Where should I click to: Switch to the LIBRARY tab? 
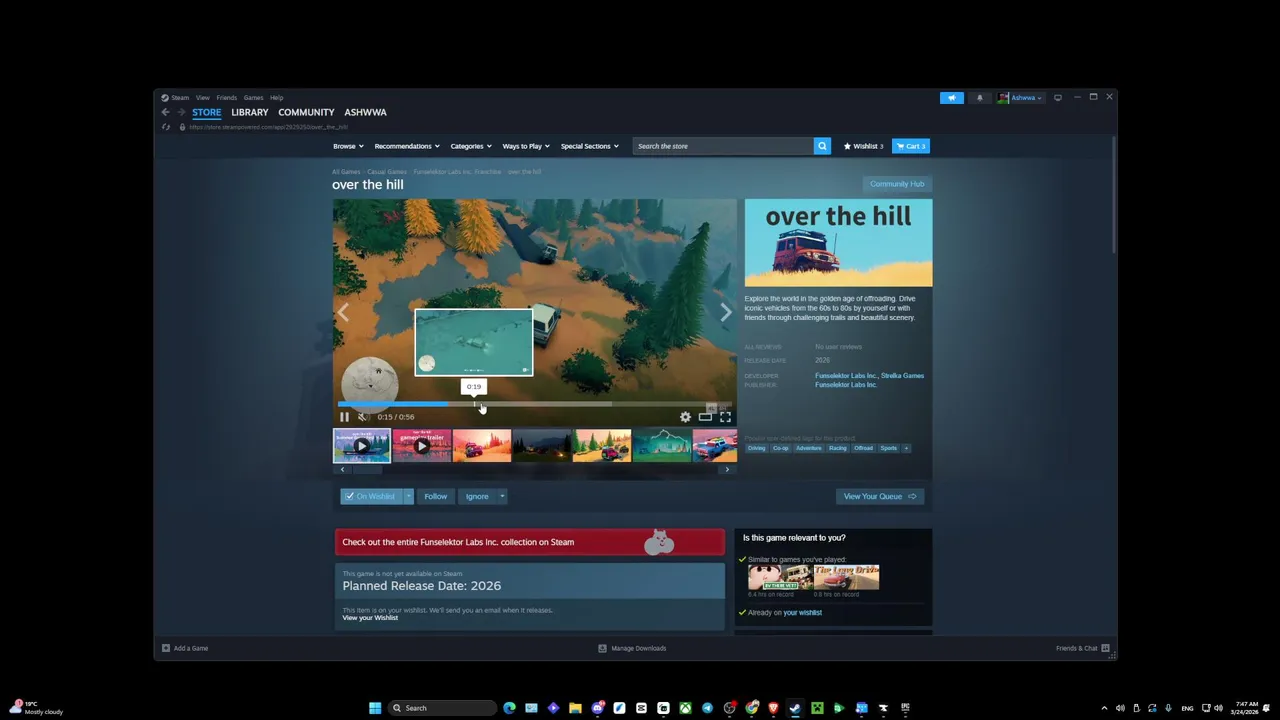(250, 112)
